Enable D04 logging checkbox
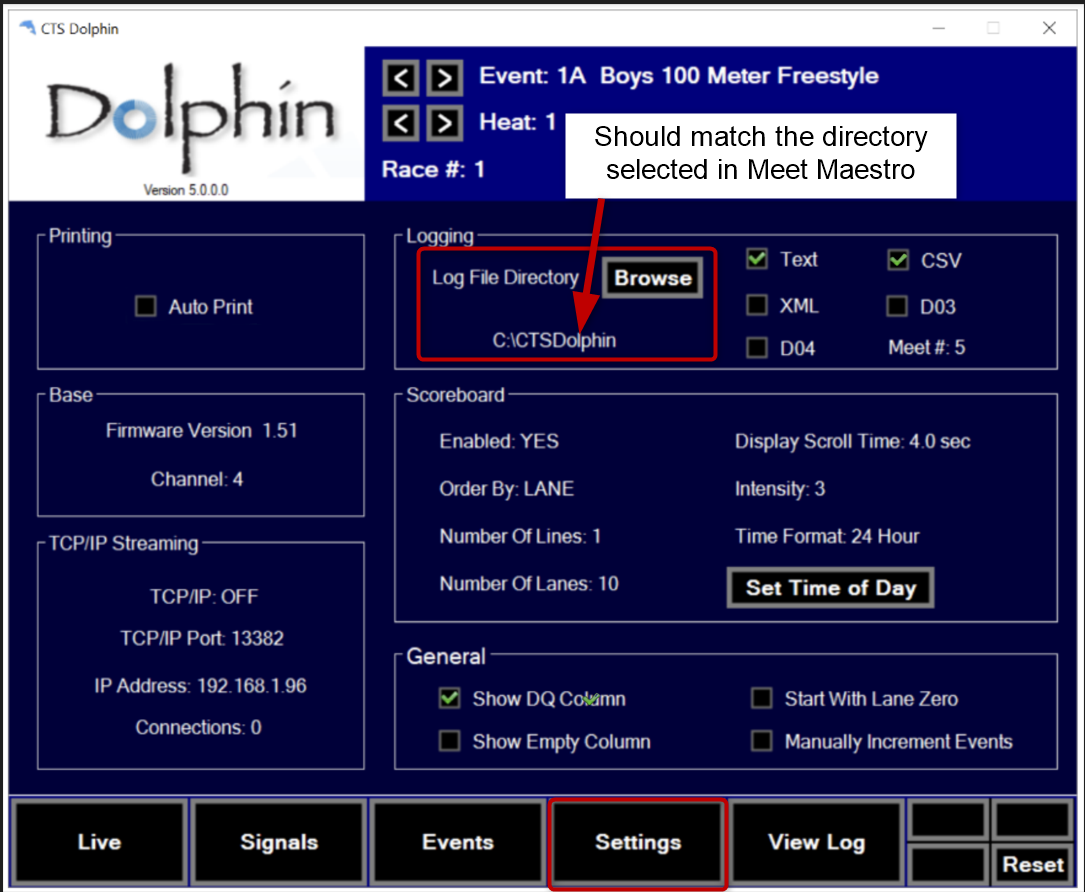 (x=757, y=347)
